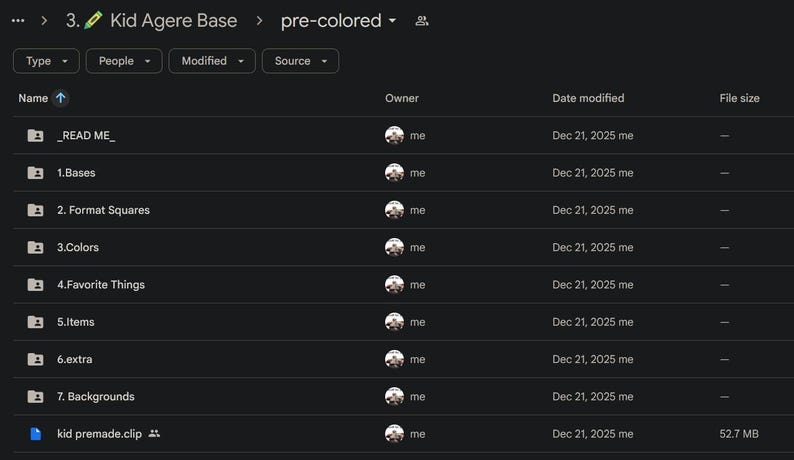Sort by the Date modified column
The width and height of the screenshot is (794, 460).
coord(588,98)
